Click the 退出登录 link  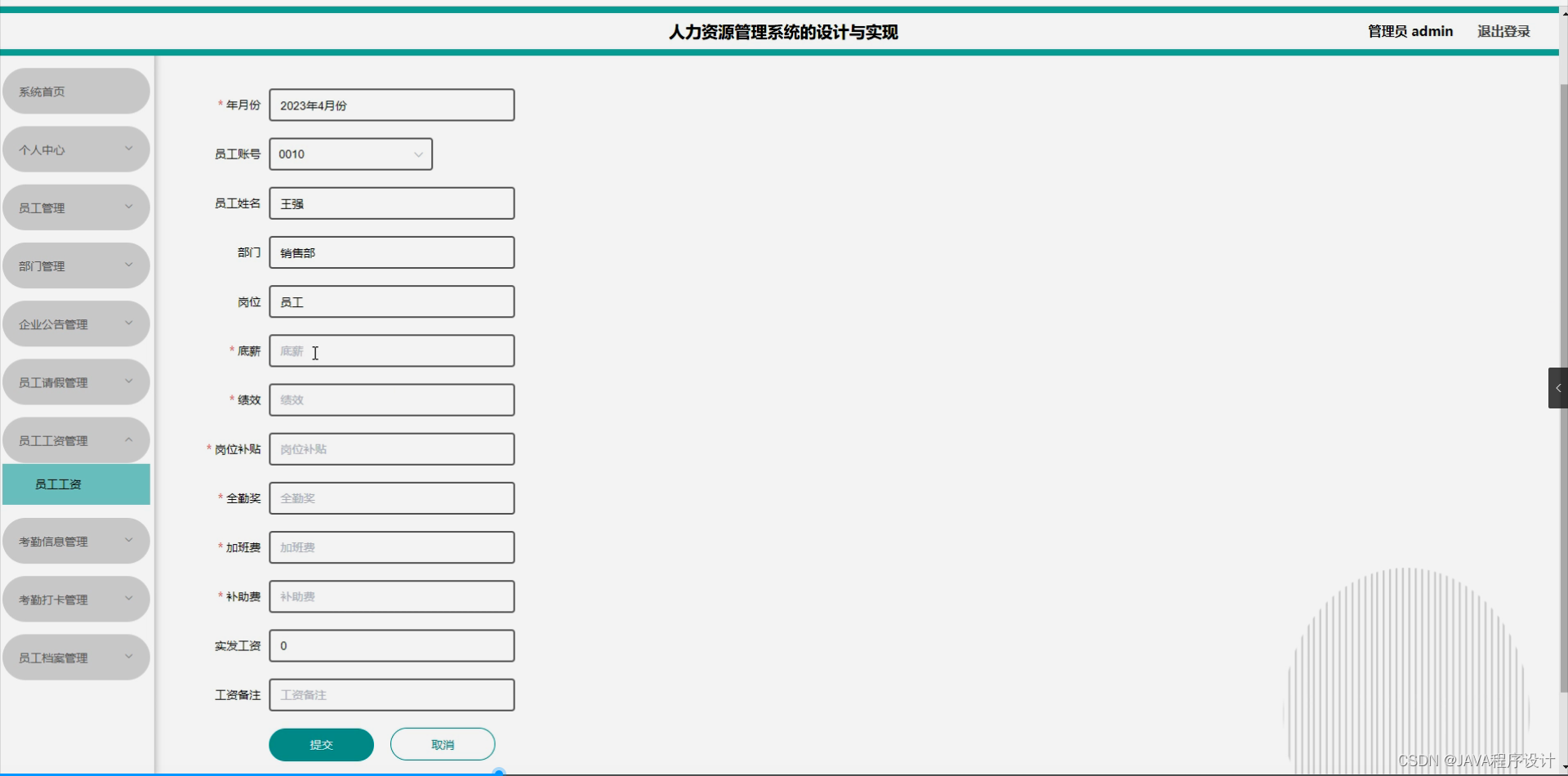click(1503, 31)
